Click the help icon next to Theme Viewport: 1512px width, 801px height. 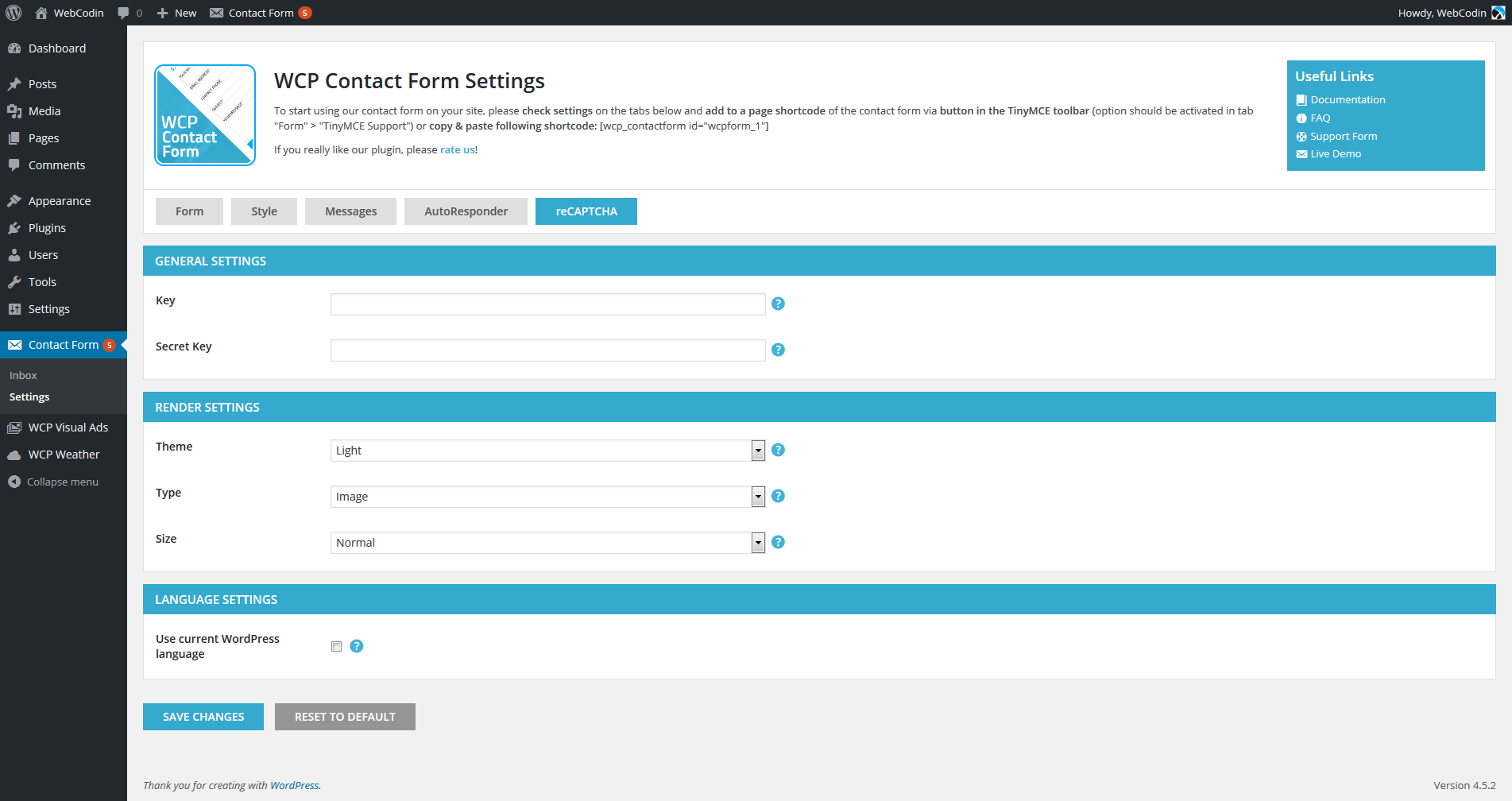778,450
